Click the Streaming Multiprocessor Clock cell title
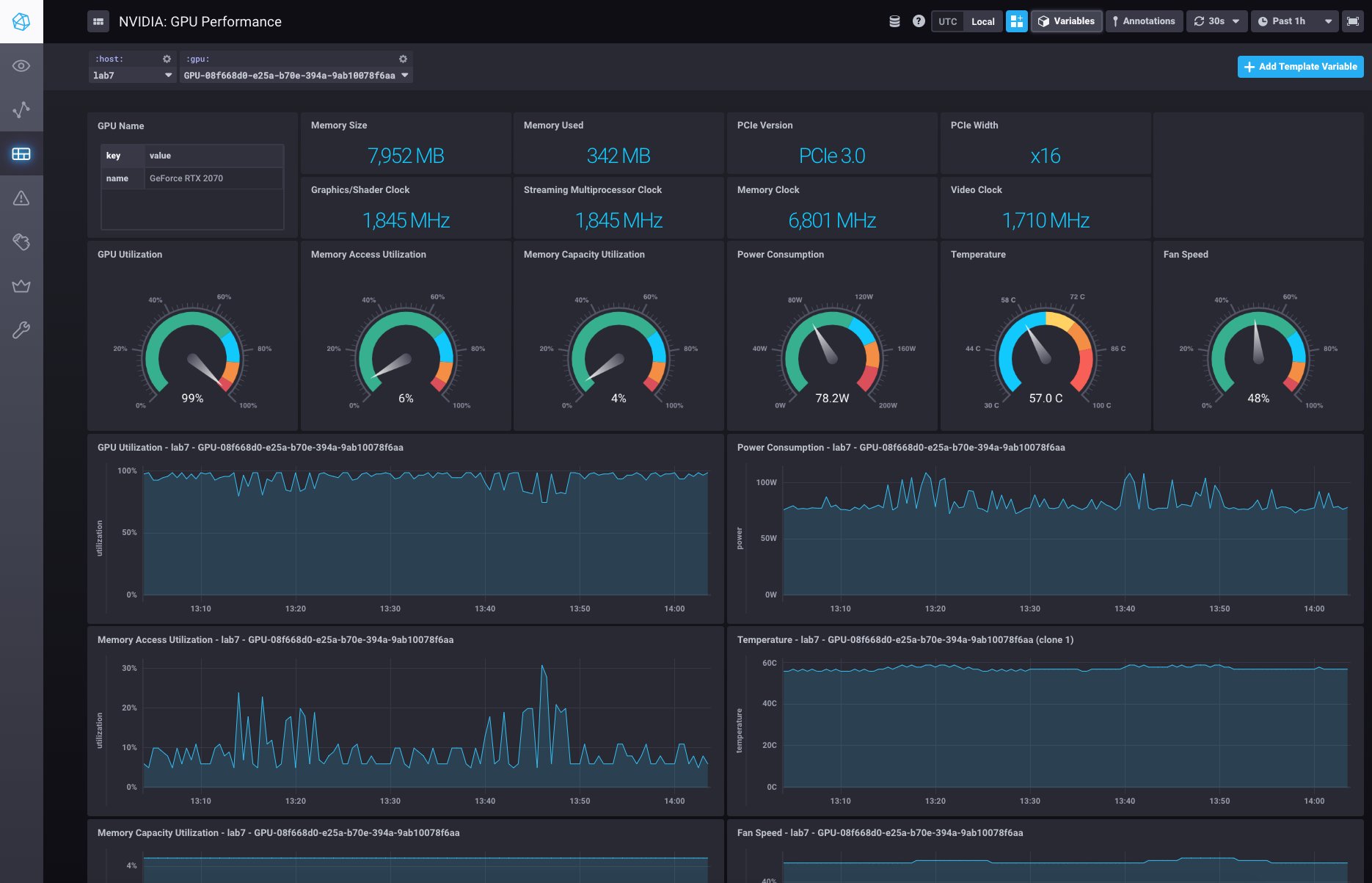1372x883 pixels. pos(593,190)
